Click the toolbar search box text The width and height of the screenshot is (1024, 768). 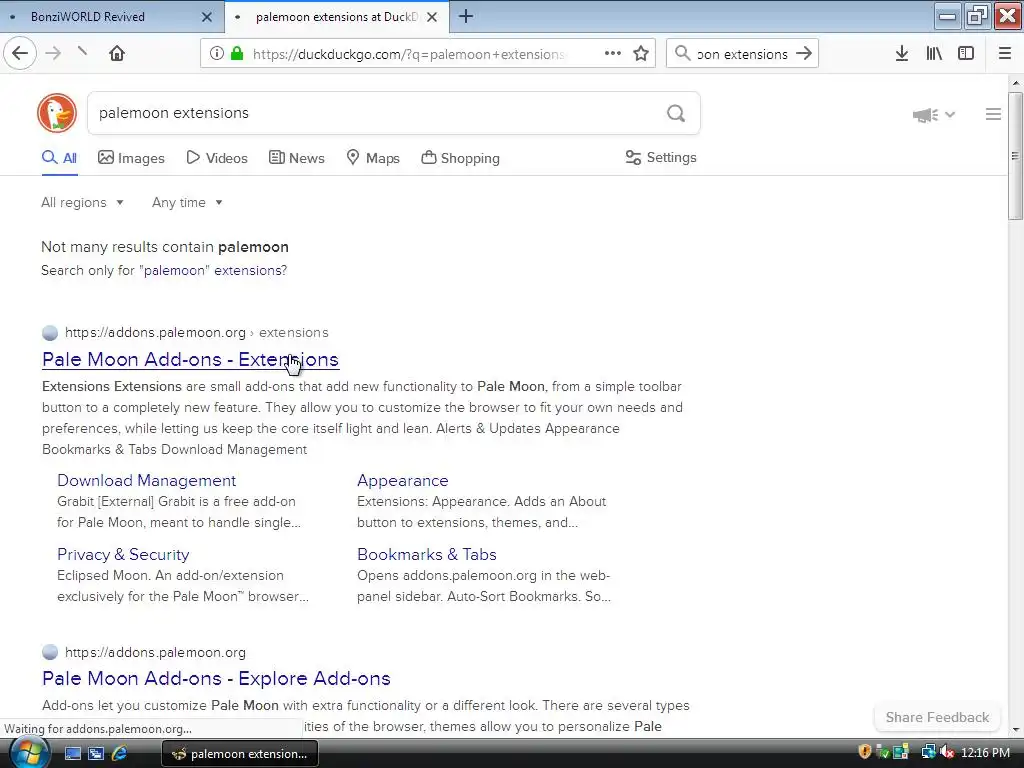[x=743, y=54]
